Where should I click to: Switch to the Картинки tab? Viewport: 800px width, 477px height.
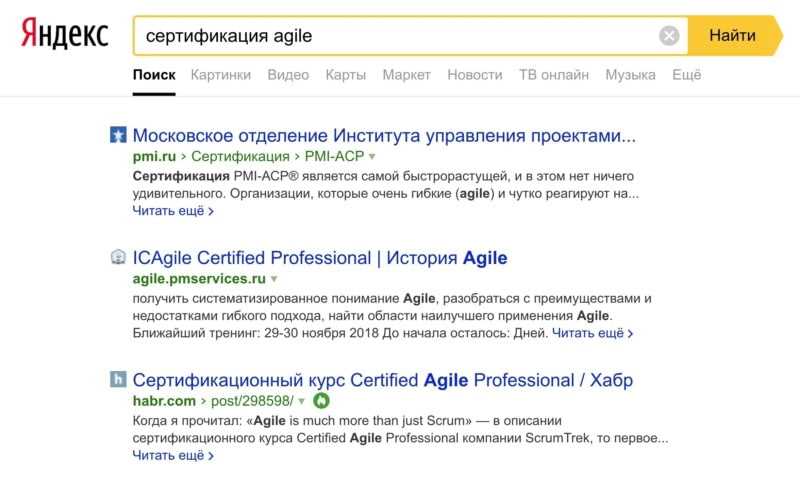[x=221, y=75]
